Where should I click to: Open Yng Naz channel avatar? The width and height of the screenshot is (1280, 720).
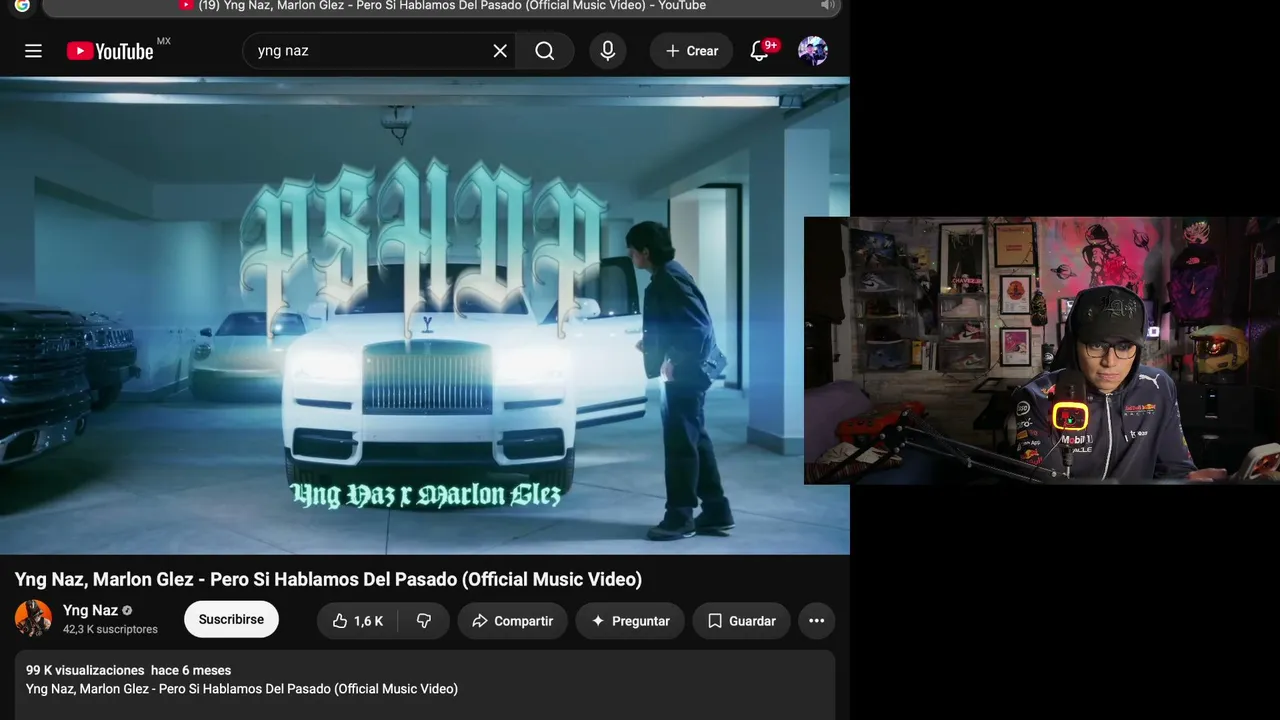coord(33,619)
